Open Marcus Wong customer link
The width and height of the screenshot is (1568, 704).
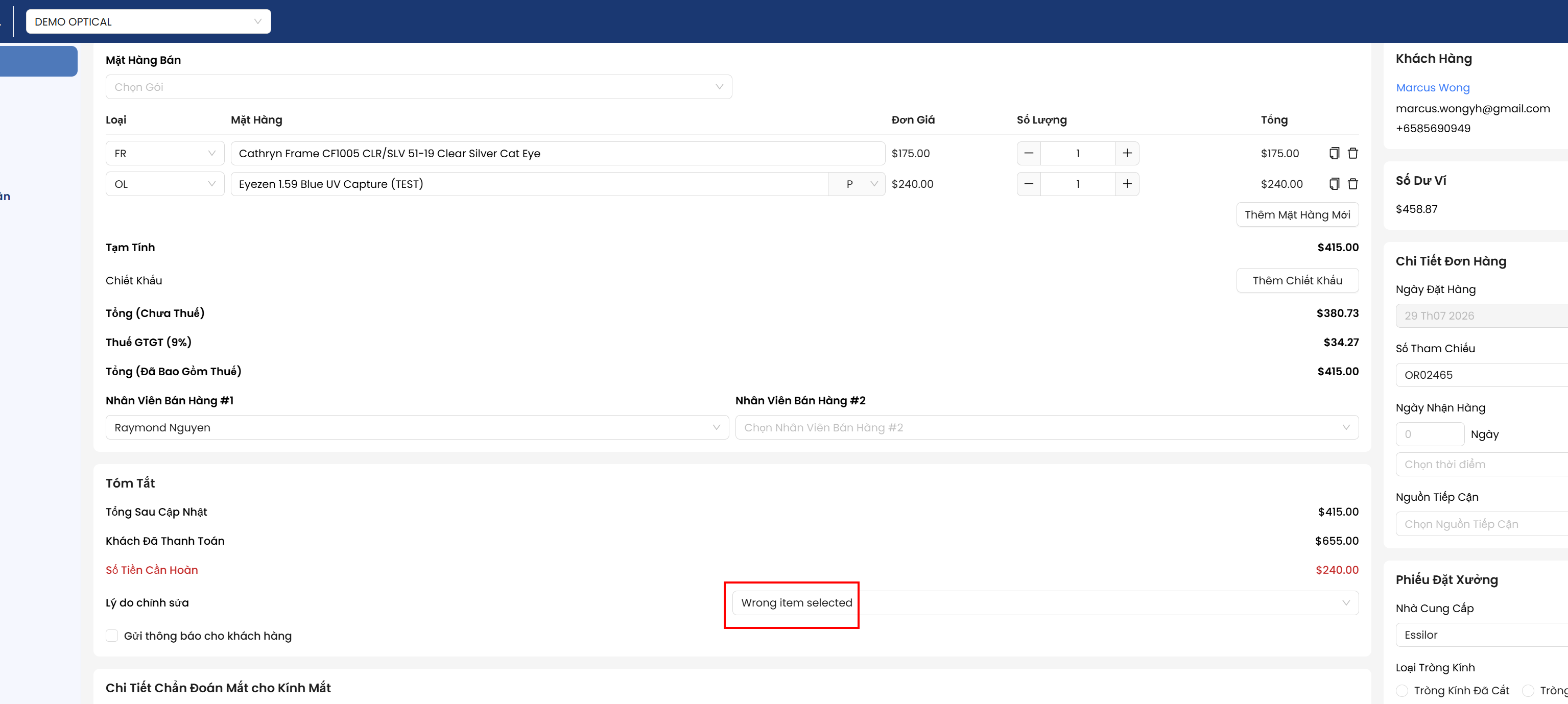click(x=1432, y=88)
